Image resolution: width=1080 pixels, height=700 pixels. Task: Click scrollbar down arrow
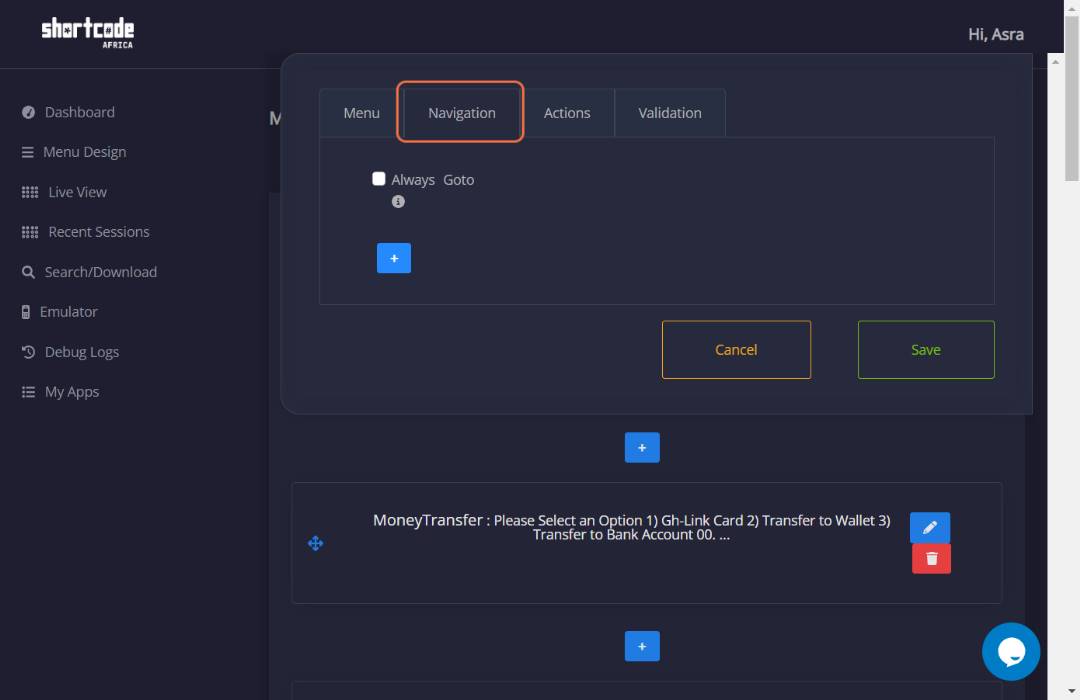tap(1072, 691)
